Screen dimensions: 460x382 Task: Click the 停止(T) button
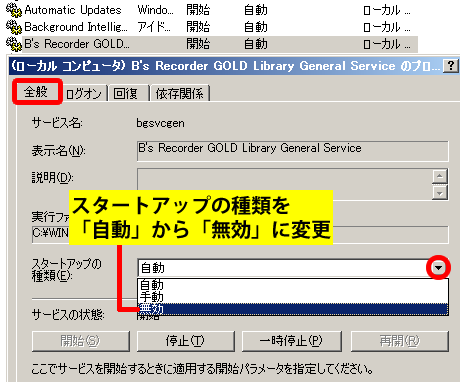[186, 341]
